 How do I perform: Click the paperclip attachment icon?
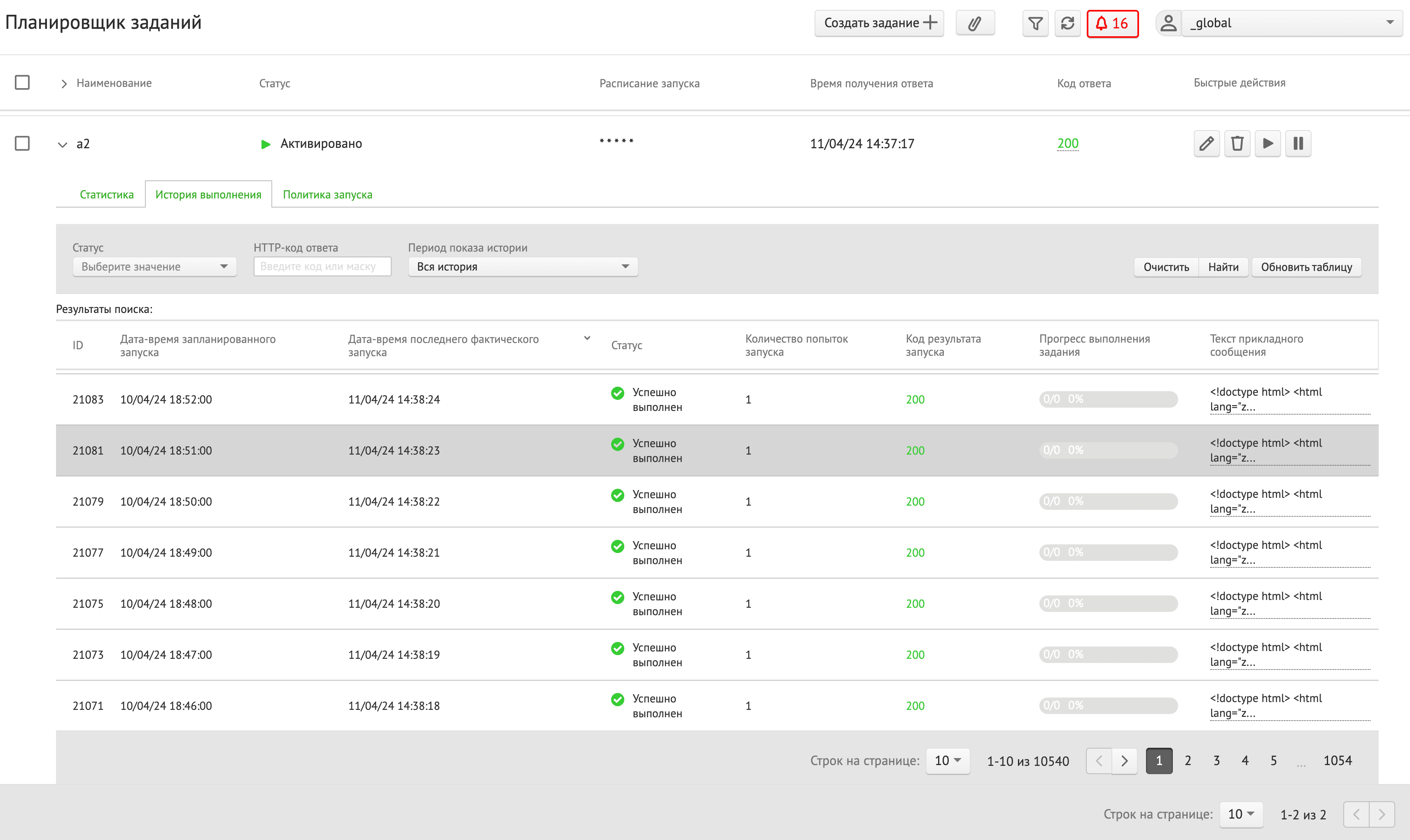pyautogui.click(x=974, y=23)
